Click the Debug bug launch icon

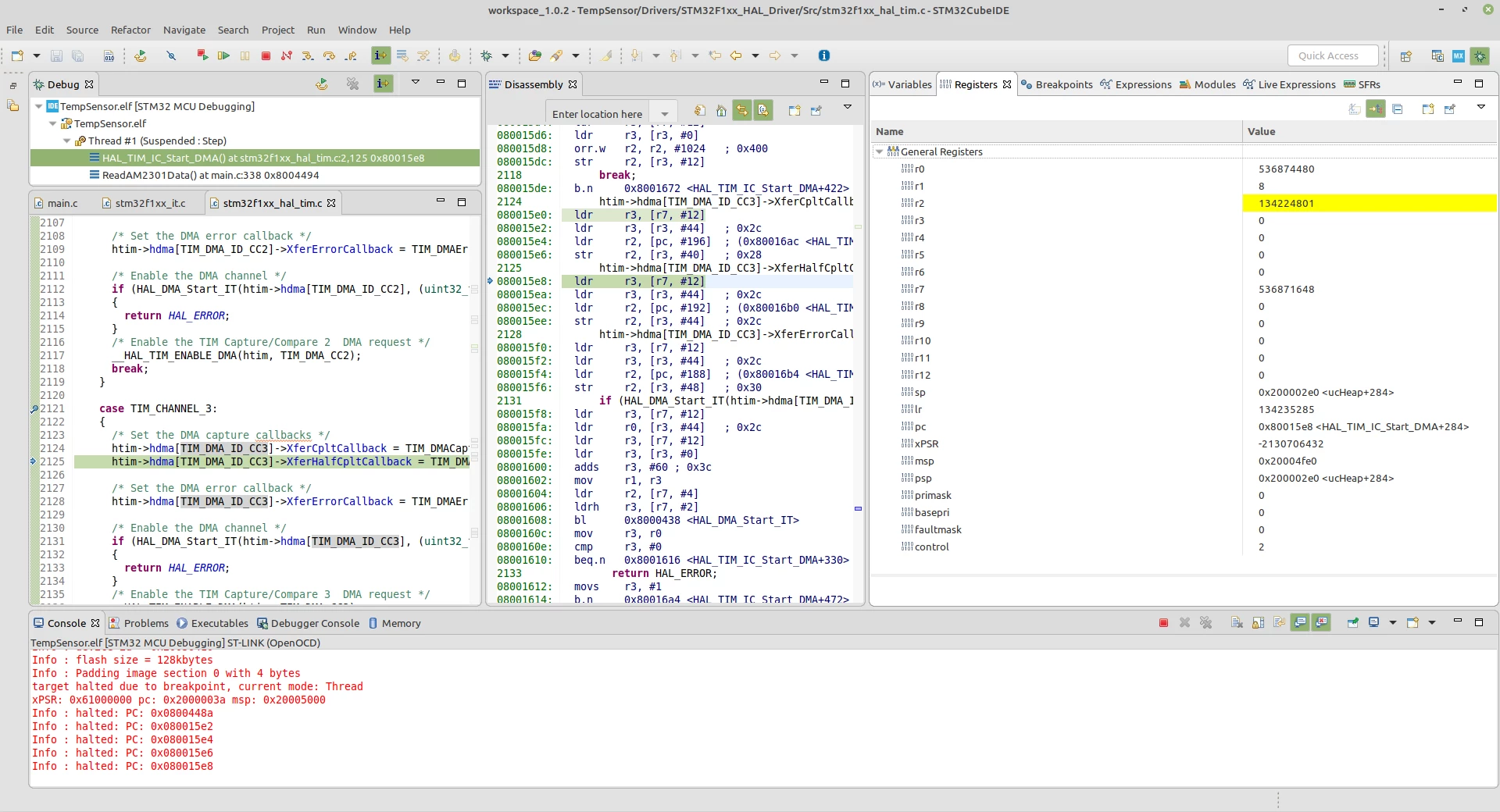point(487,55)
